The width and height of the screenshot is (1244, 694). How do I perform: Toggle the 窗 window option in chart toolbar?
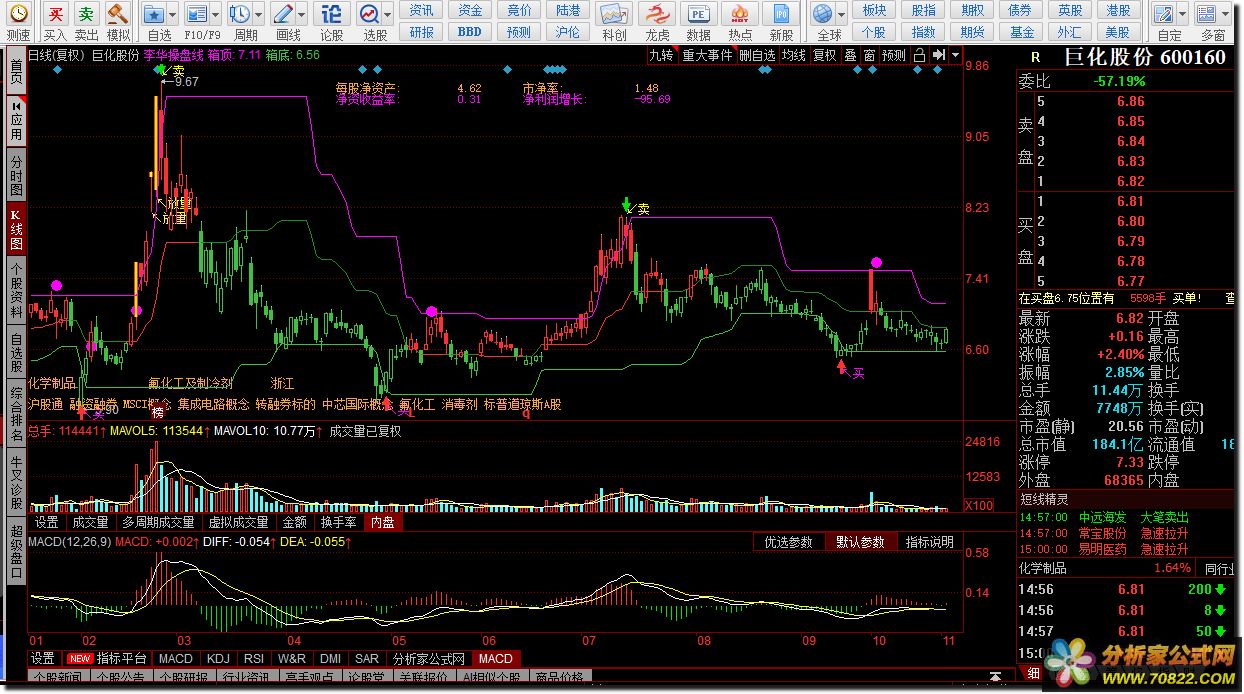(869, 55)
